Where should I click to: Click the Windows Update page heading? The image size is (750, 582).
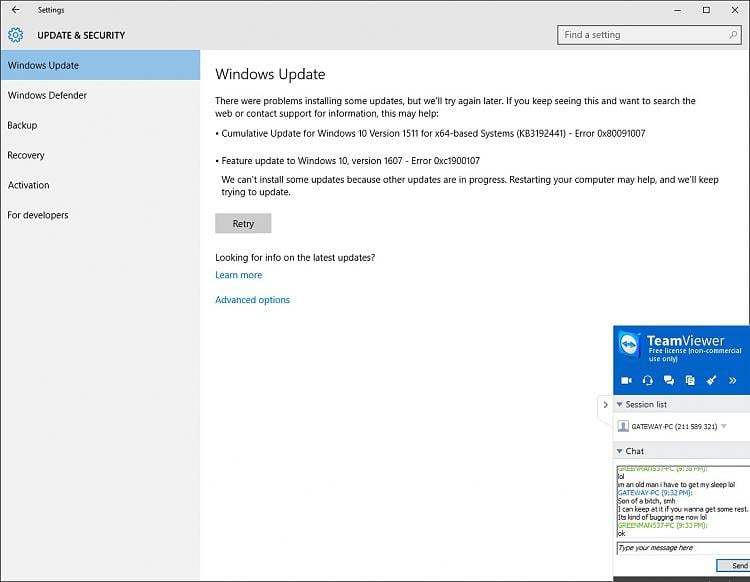tap(270, 74)
